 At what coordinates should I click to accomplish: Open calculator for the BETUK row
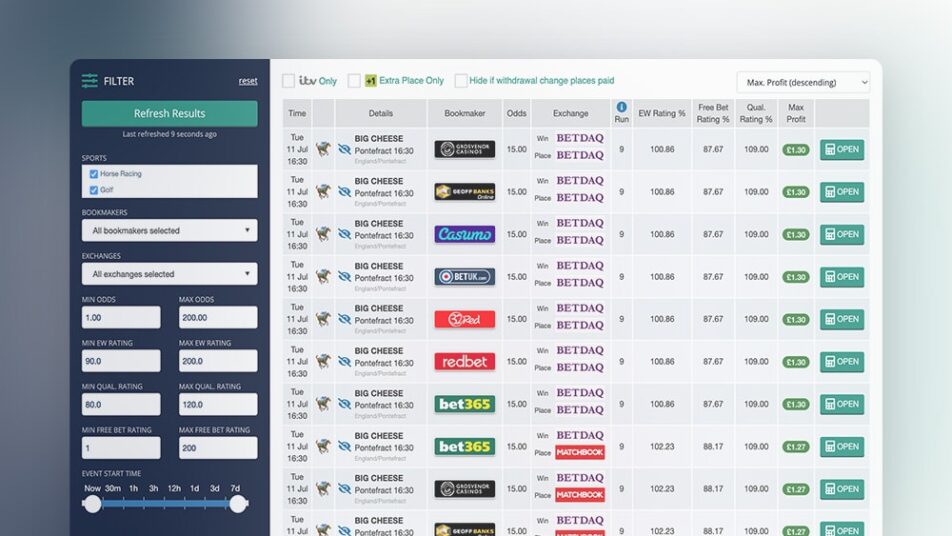pyautogui.click(x=842, y=277)
